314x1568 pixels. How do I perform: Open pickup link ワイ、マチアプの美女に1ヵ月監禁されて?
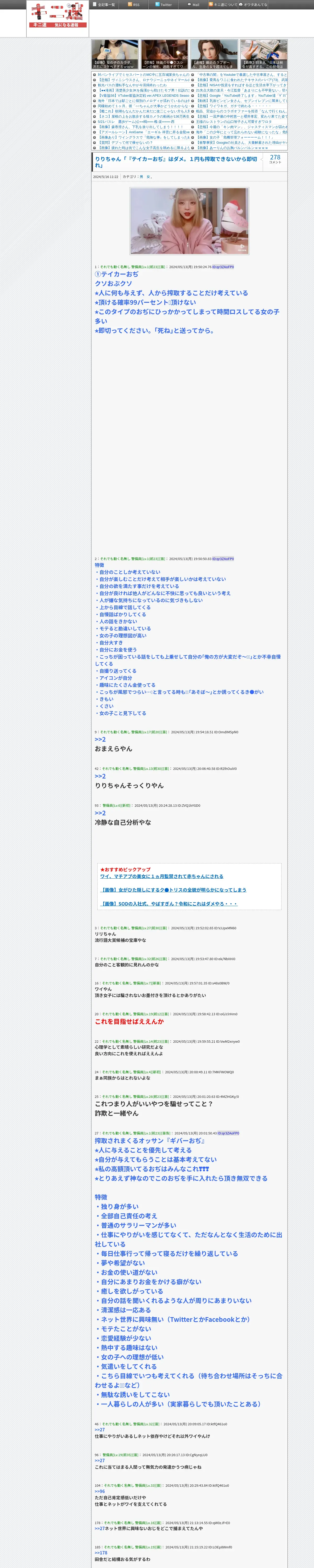click(161, 877)
